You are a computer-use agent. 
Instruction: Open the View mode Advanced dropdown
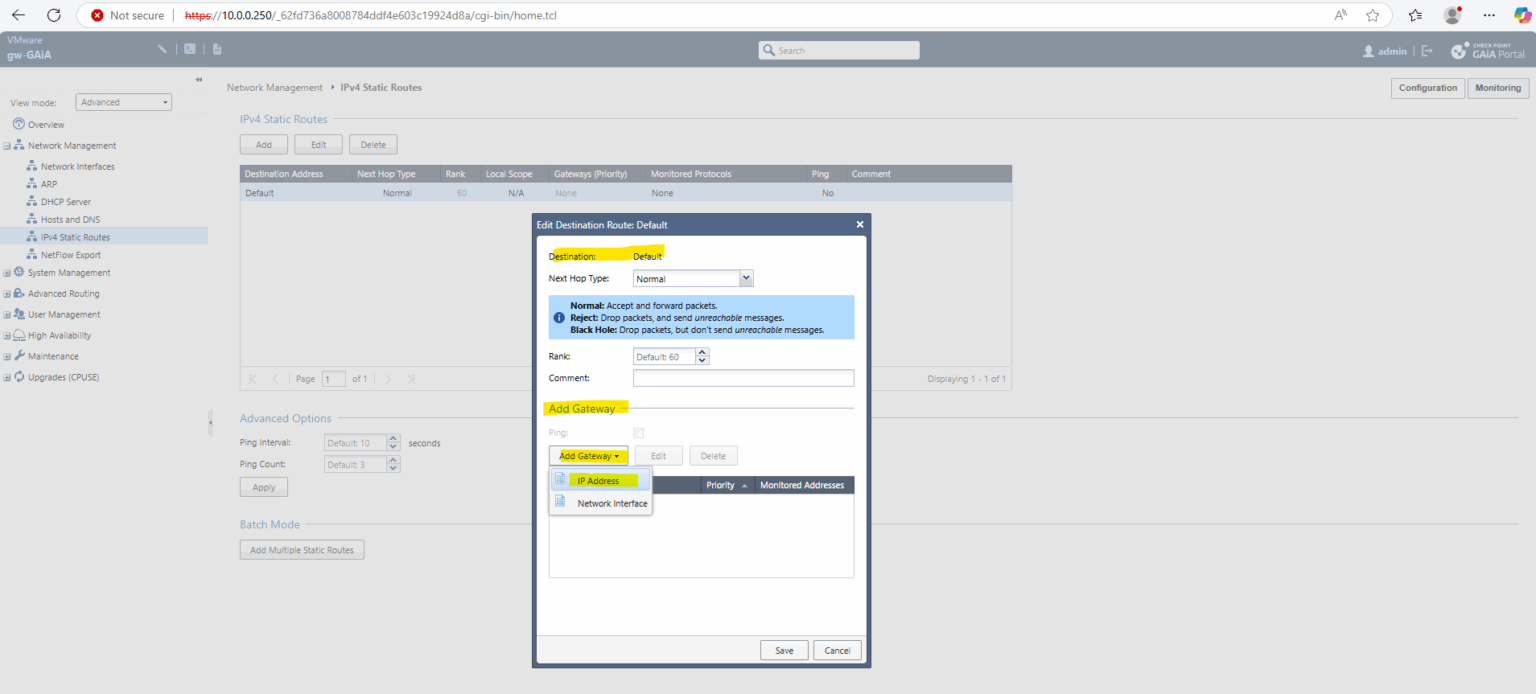point(122,101)
